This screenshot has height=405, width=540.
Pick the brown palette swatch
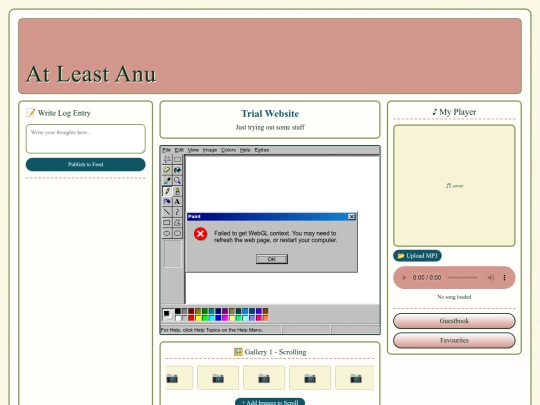click(x=266, y=311)
